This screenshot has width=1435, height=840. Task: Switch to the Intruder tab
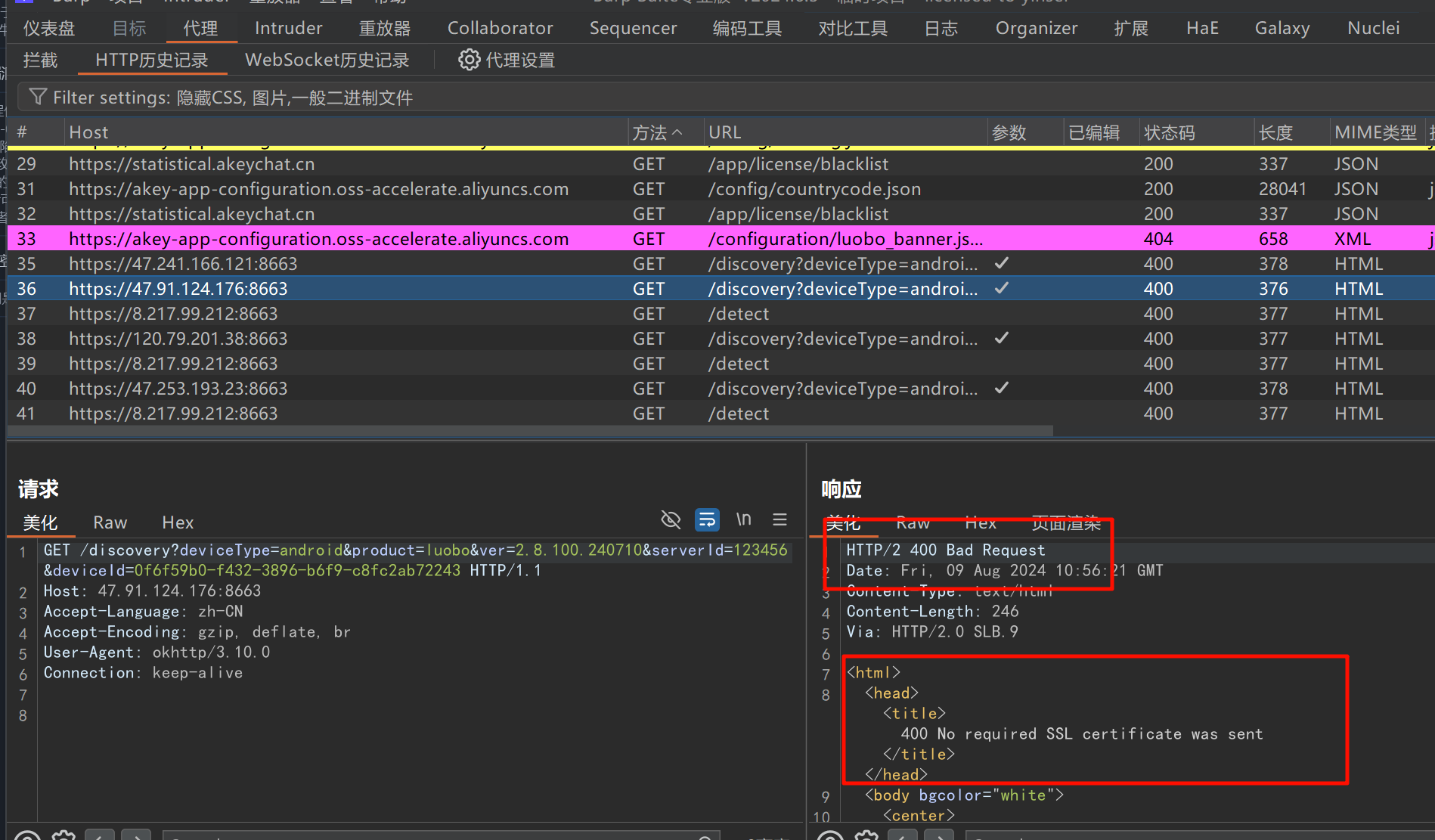pyautogui.click(x=288, y=28)
